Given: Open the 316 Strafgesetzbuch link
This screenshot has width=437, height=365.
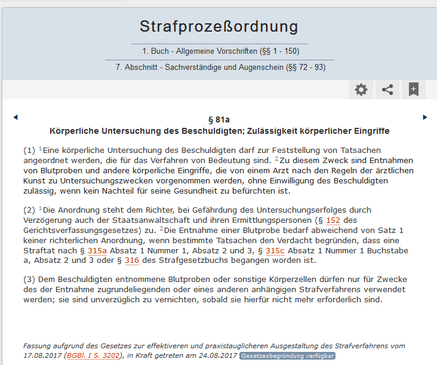Looking at the screenshot, I should [x=132, y=260].
